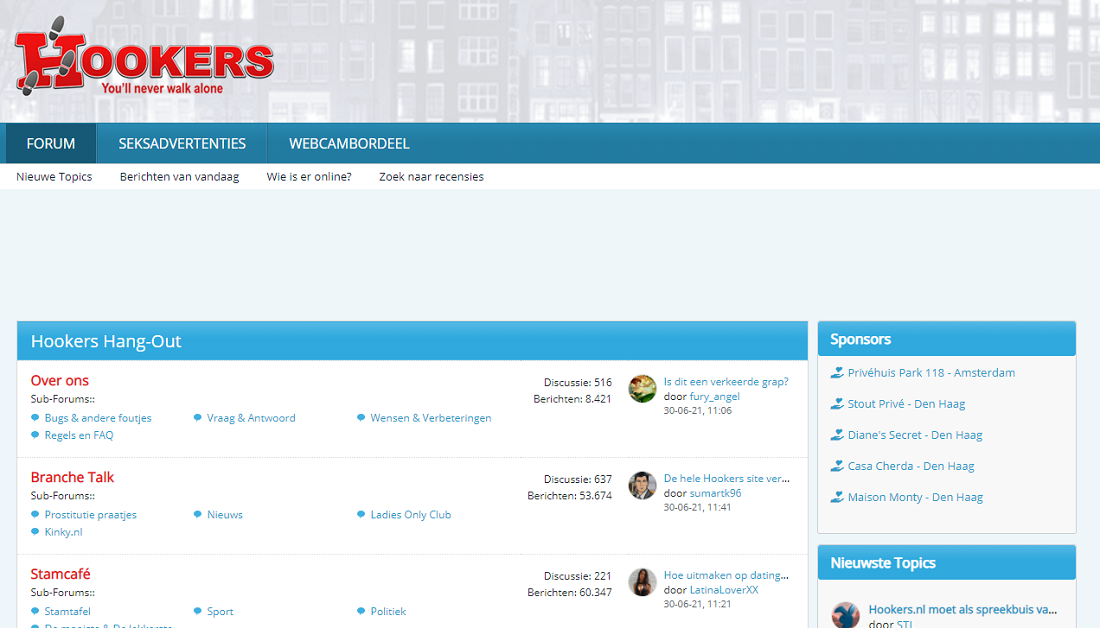Click the '30-06-21, 11:41' timestamp
The height and width of the screenshot is (628, 1100).
coord(697,507)
